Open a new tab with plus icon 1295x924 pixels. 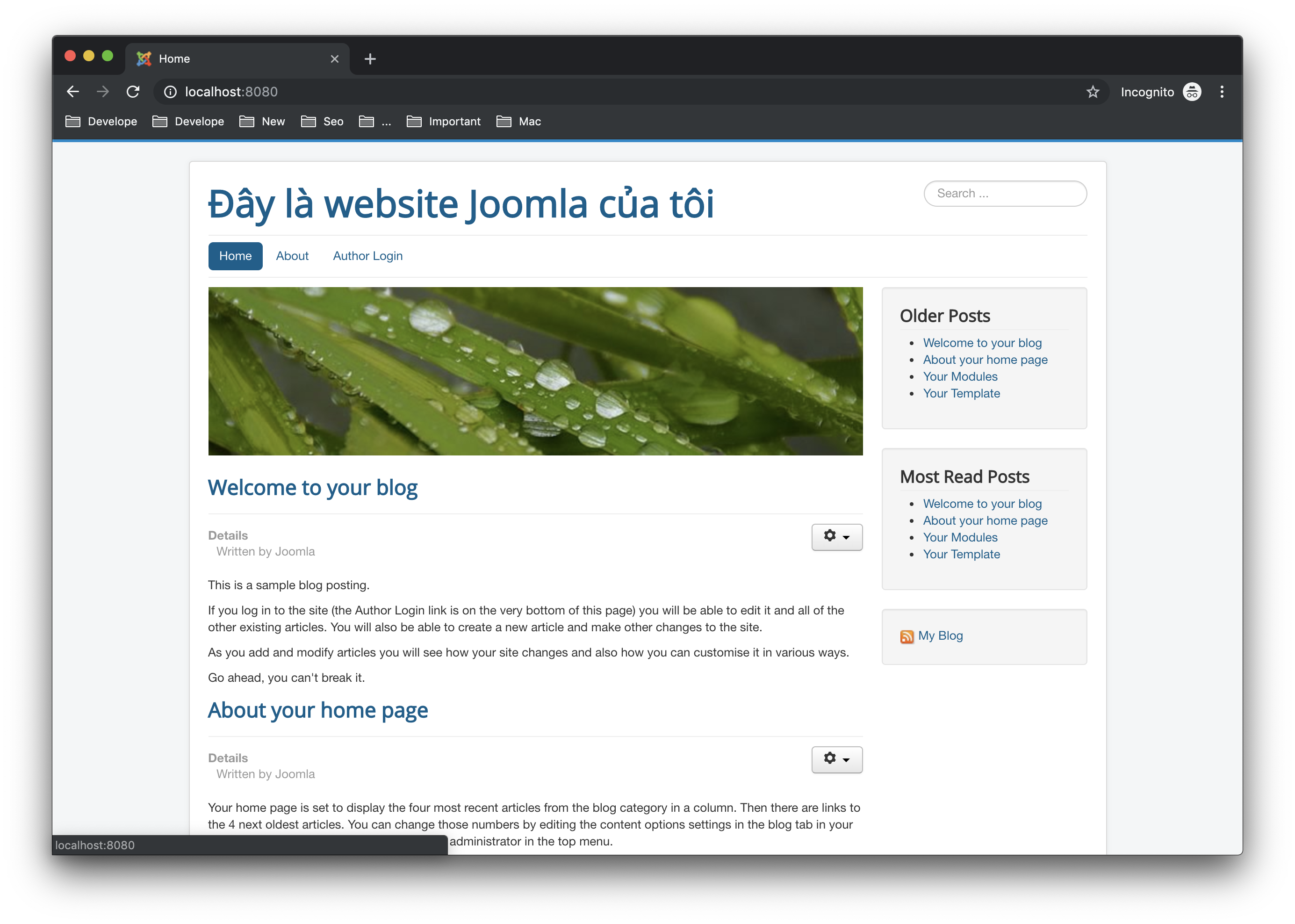[370, 58]
